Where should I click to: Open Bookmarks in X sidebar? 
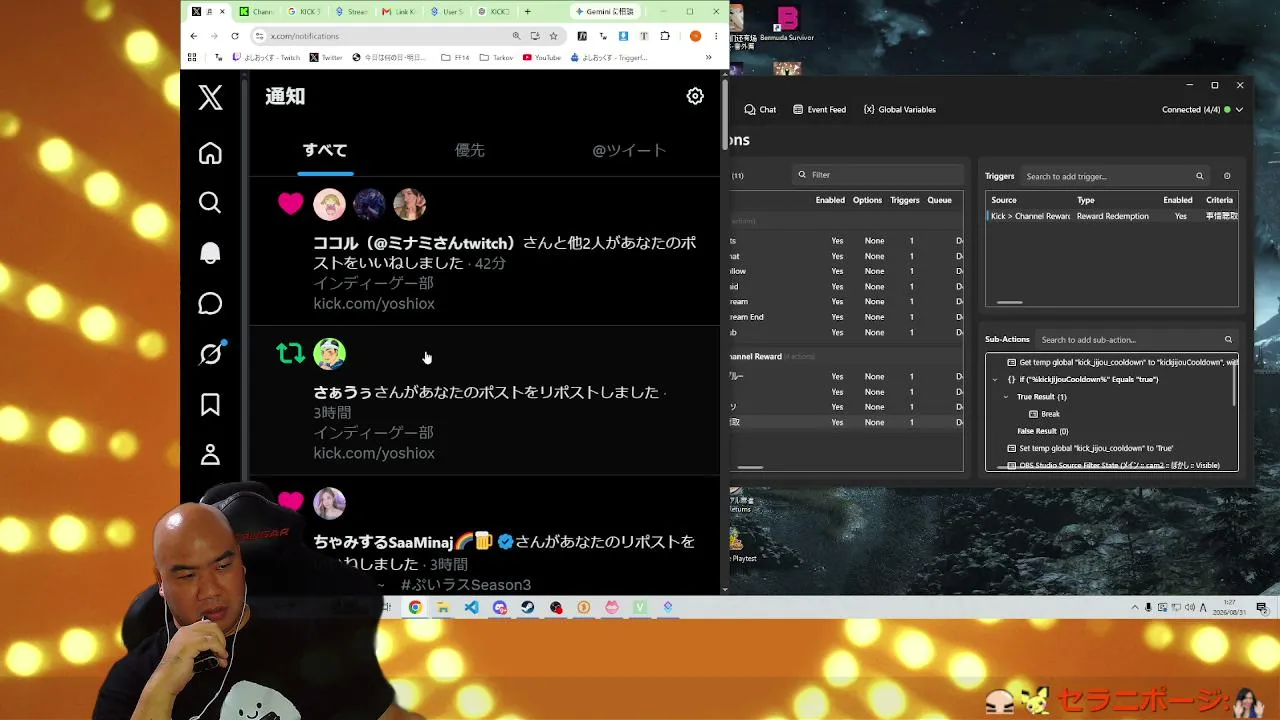(210, 404)
